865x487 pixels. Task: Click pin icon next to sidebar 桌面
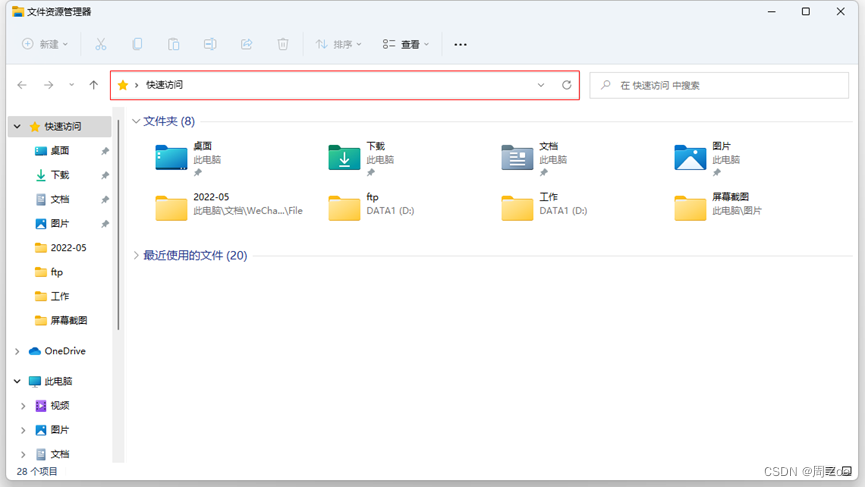click(x=105, y=151)
